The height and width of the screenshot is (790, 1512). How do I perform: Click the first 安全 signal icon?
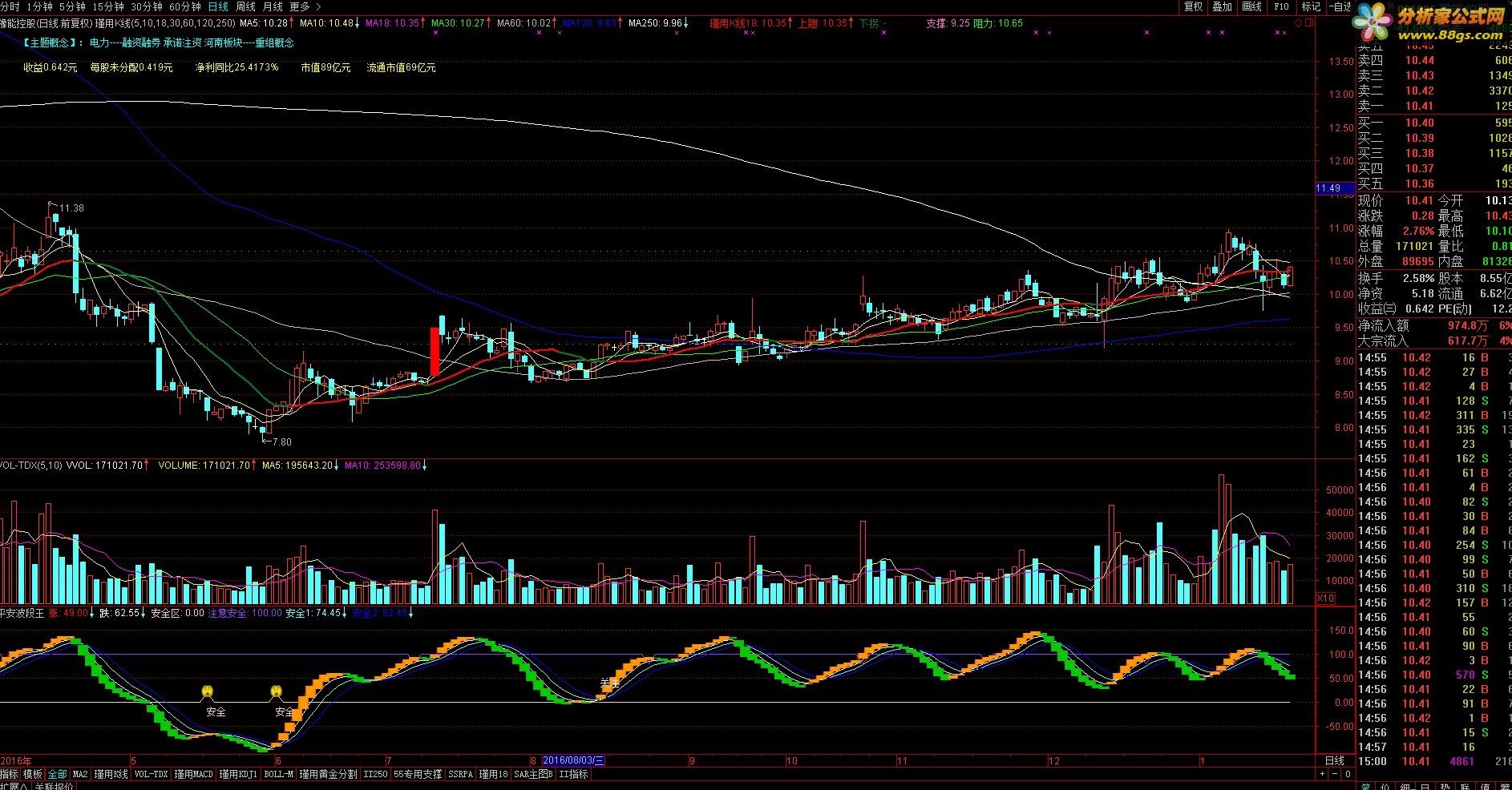coord(208,692)
